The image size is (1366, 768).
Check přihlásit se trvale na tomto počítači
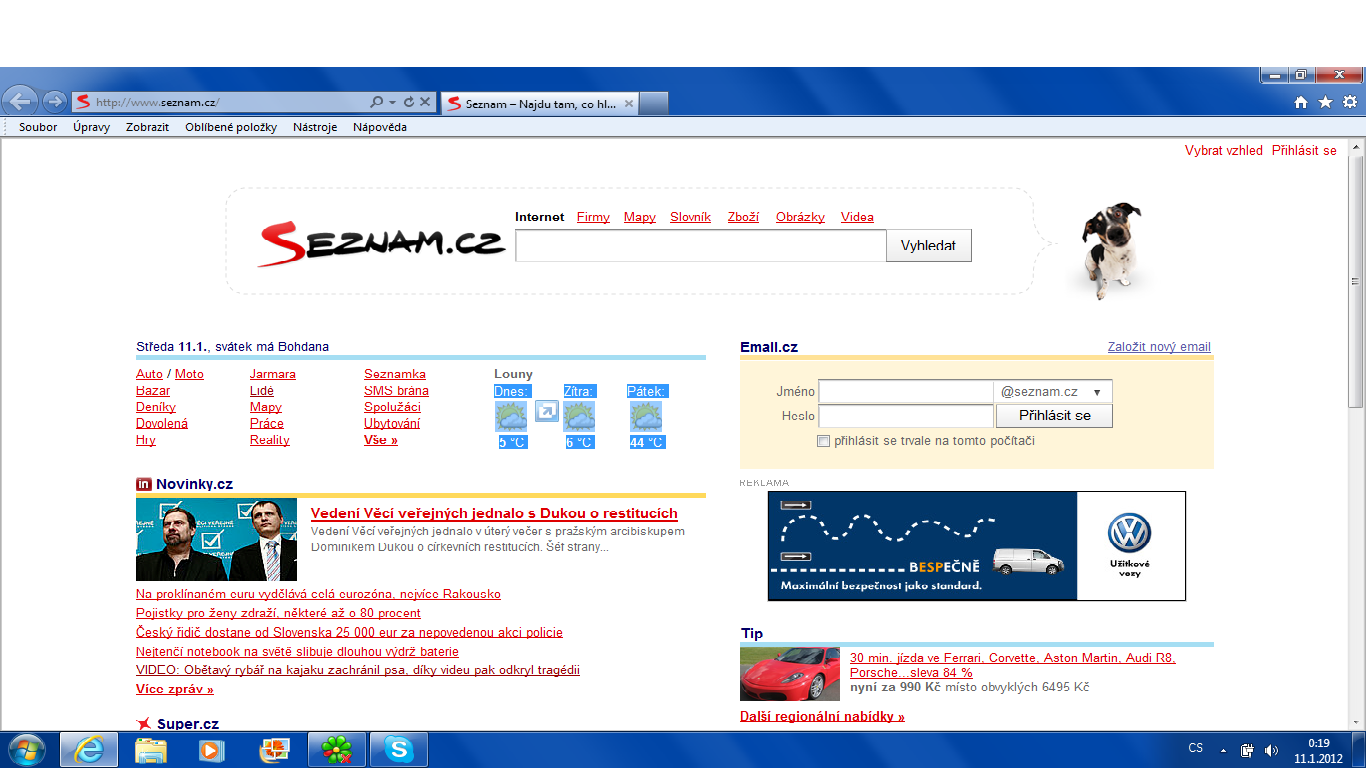[824, 441]
